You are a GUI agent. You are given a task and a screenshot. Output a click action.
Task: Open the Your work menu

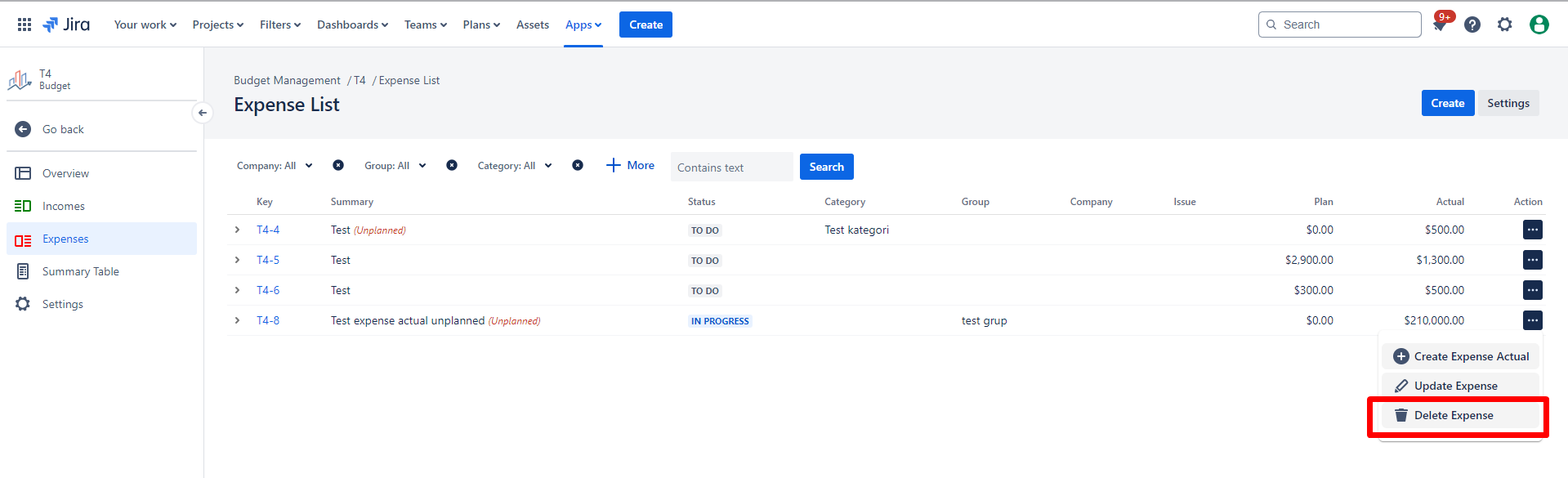pos(145,25)
